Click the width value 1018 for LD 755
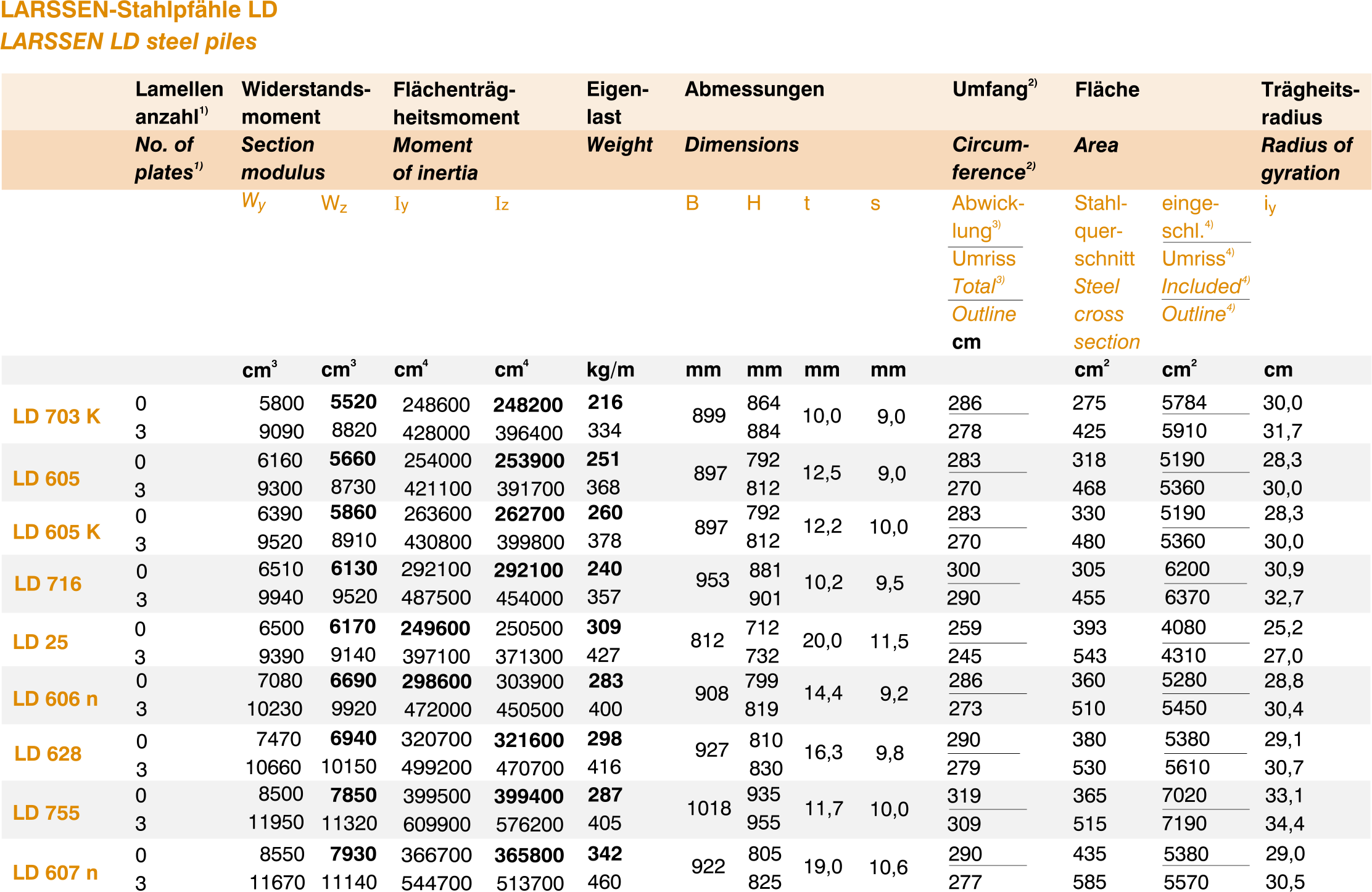Screen dimensions: 1372x892 click(709, 808)
